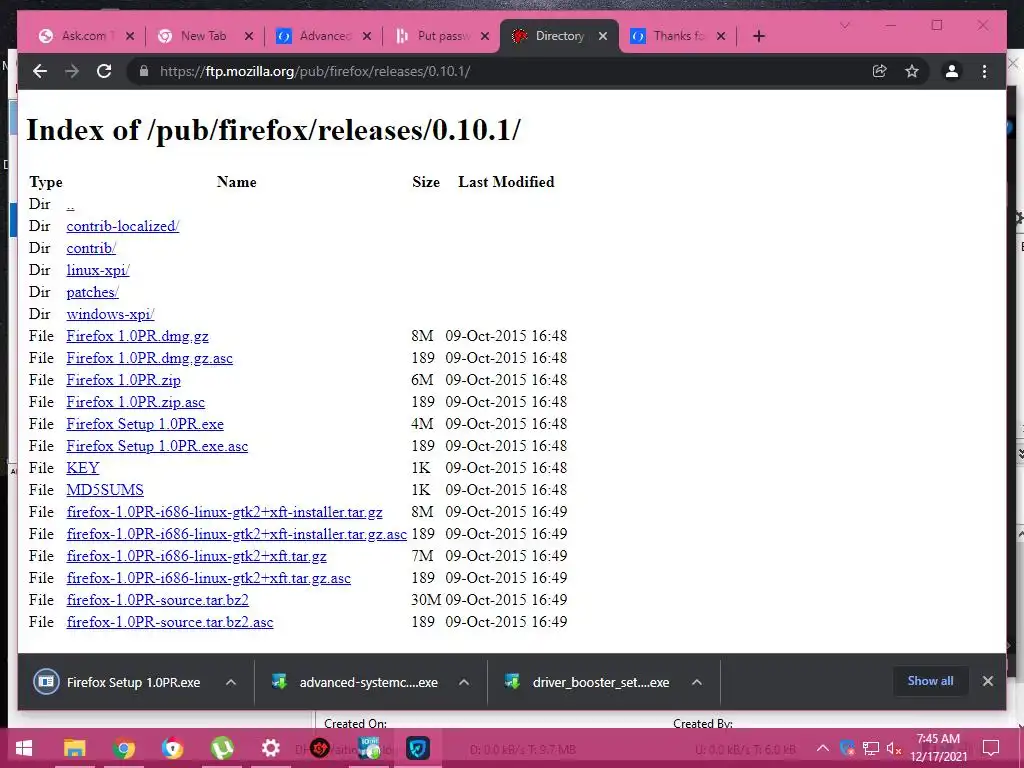
Task: Download firefox-1.0PR-i686-linux-gtk2+xft.tar.gz
Action: (x=196, y=556)
